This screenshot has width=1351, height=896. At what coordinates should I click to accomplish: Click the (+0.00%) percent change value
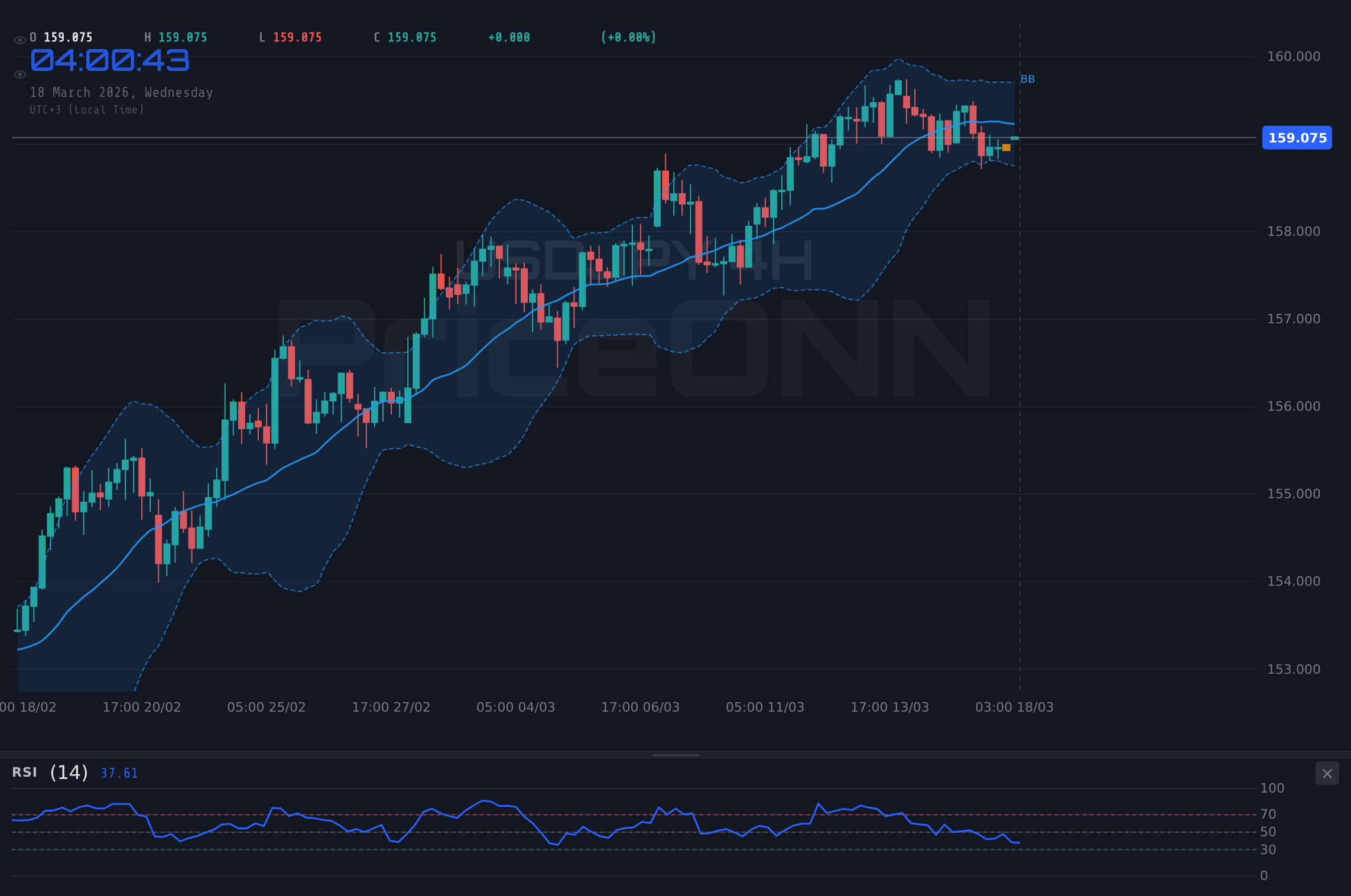coord(628,38)
